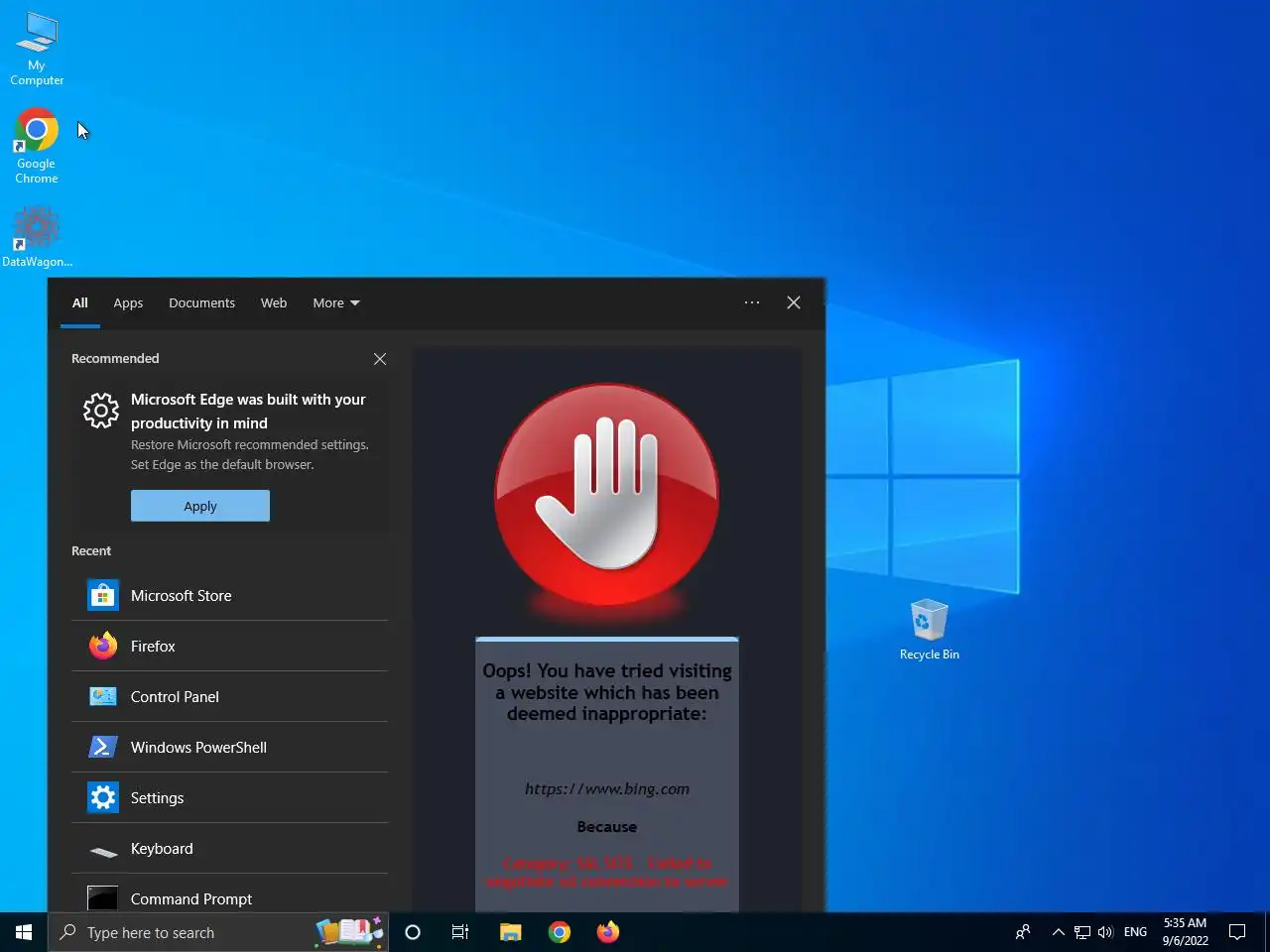Image resolution: width=1270 pixels, height=952 pixels.
Task: Switch to the Apps search tab
Action: (x=128, y=302)
